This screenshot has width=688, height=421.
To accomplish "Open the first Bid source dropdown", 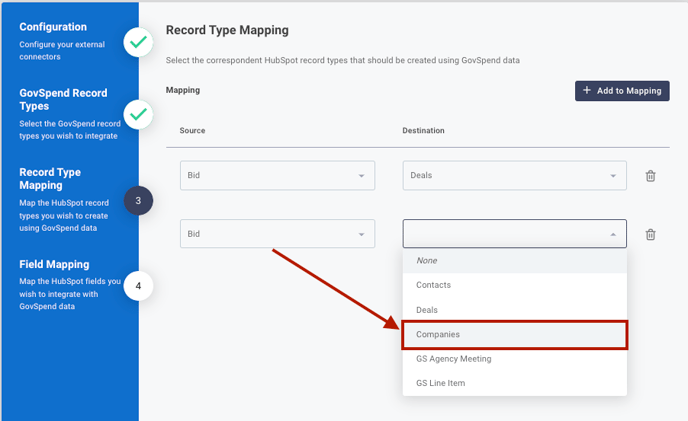I will tap(277, 175).
